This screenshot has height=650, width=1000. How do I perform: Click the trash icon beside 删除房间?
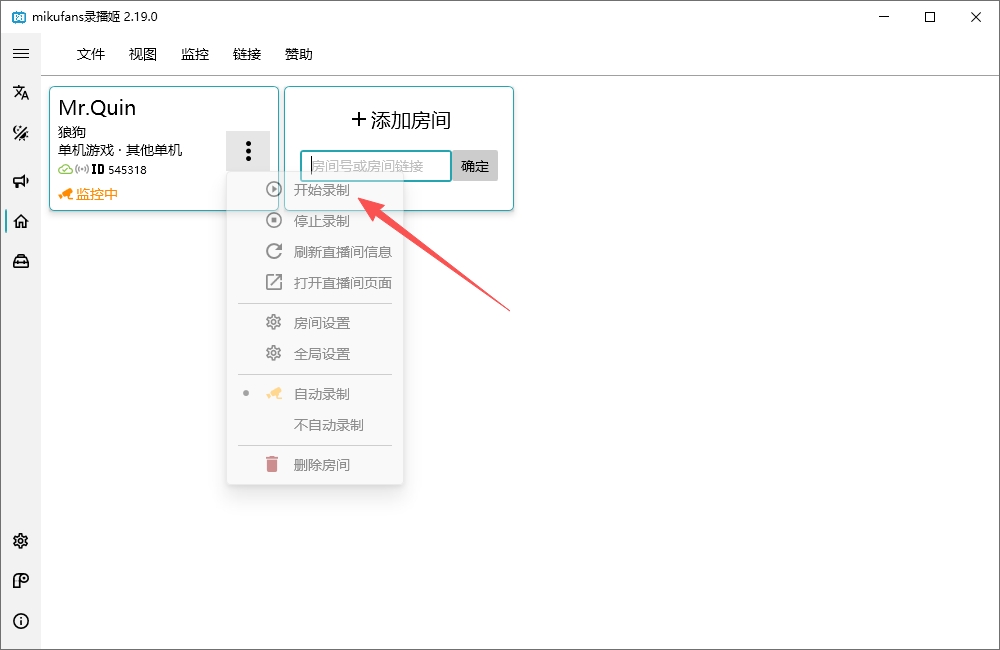[272, 464]
